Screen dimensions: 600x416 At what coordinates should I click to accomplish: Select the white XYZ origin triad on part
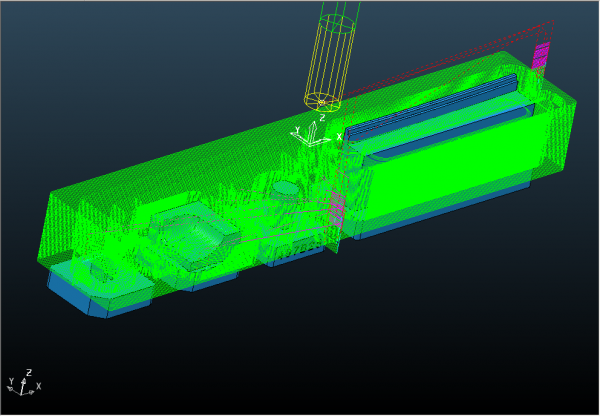312,134
